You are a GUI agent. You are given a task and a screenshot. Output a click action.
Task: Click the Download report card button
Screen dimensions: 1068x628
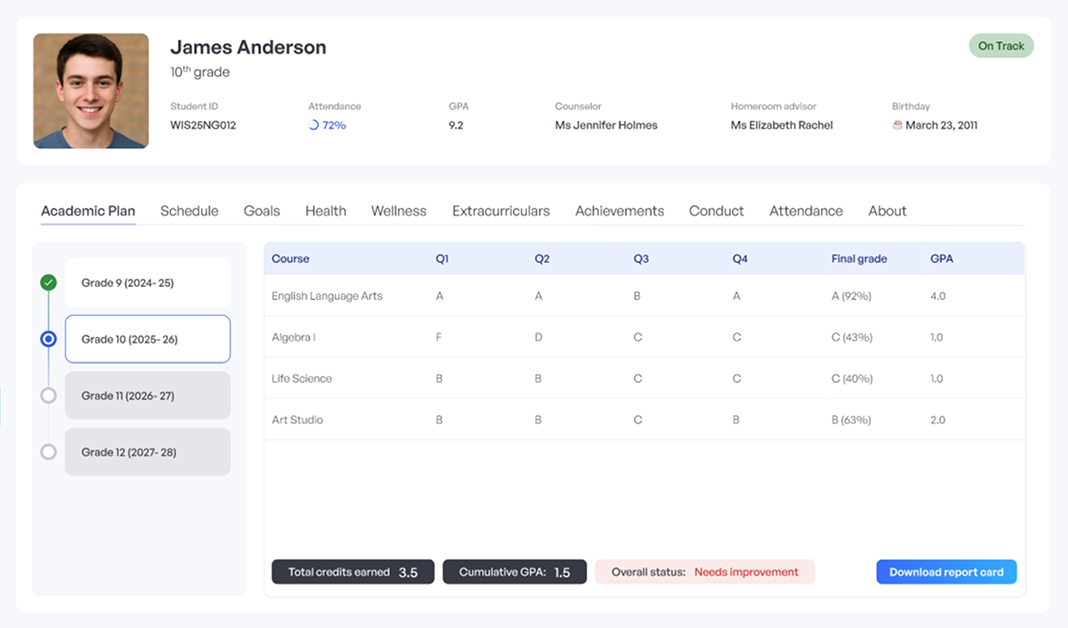tap(946, 572)
